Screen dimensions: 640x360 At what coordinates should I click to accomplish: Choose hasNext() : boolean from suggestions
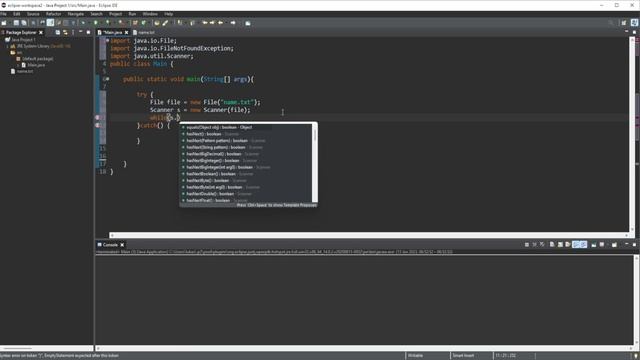(246, 134)
